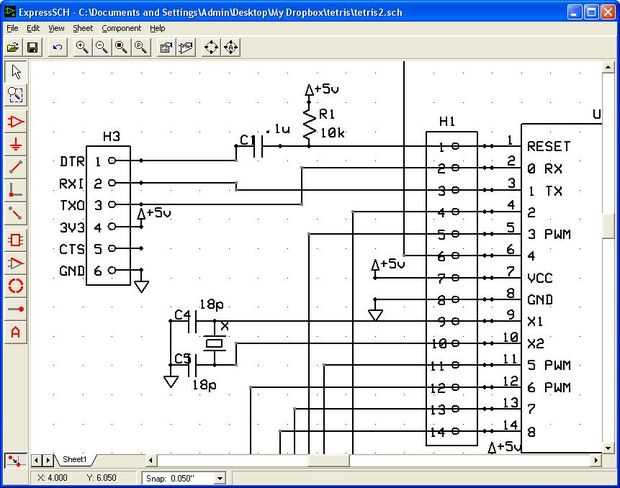This screenshot has height=488, width=620.
Task: Click the CTS pin label on H3
Action: point(72,249)
